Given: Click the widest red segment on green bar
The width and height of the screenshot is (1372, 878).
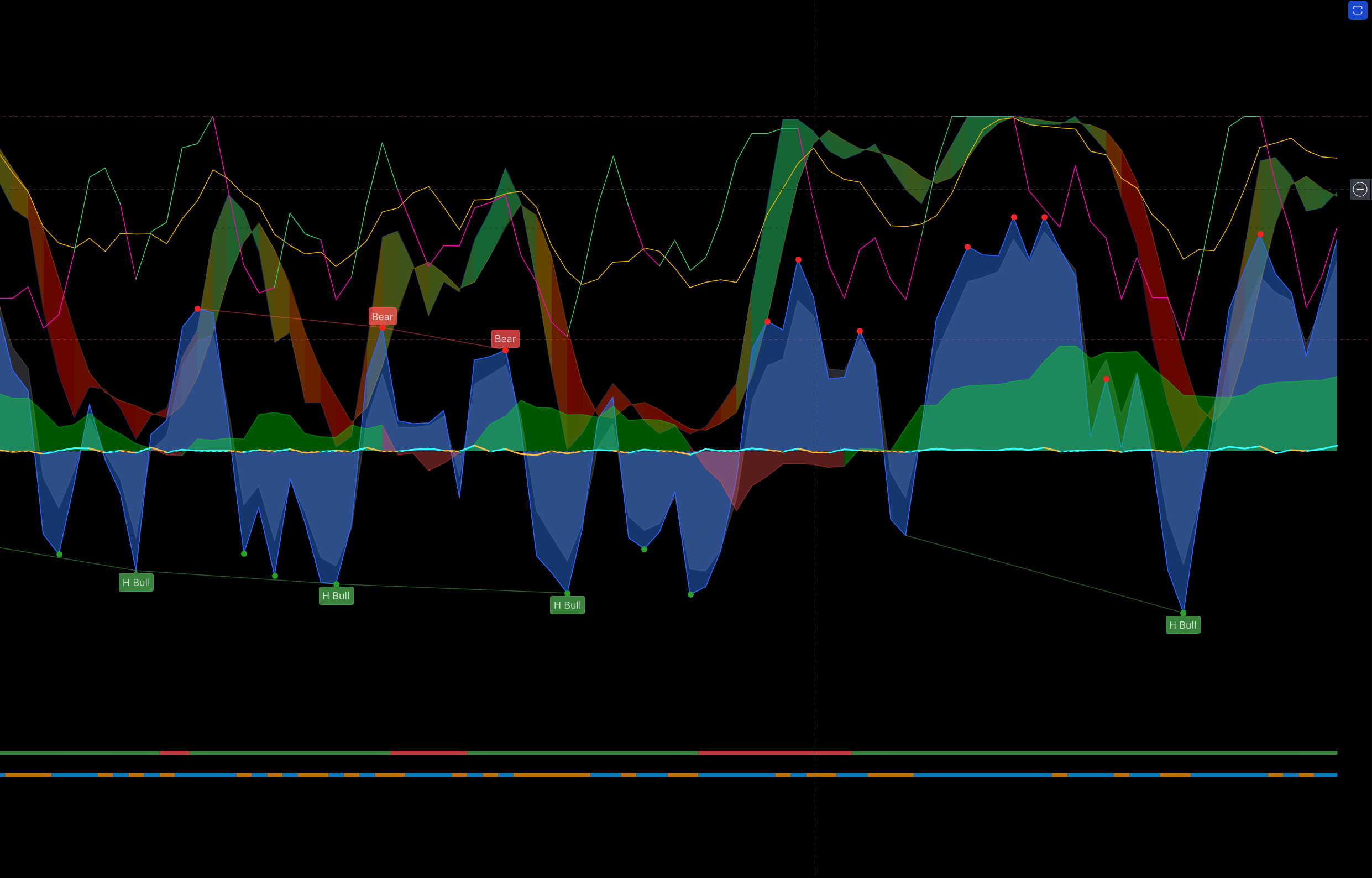Looking at the screenshot, I should pyautogui.click(x=775, y=752).
